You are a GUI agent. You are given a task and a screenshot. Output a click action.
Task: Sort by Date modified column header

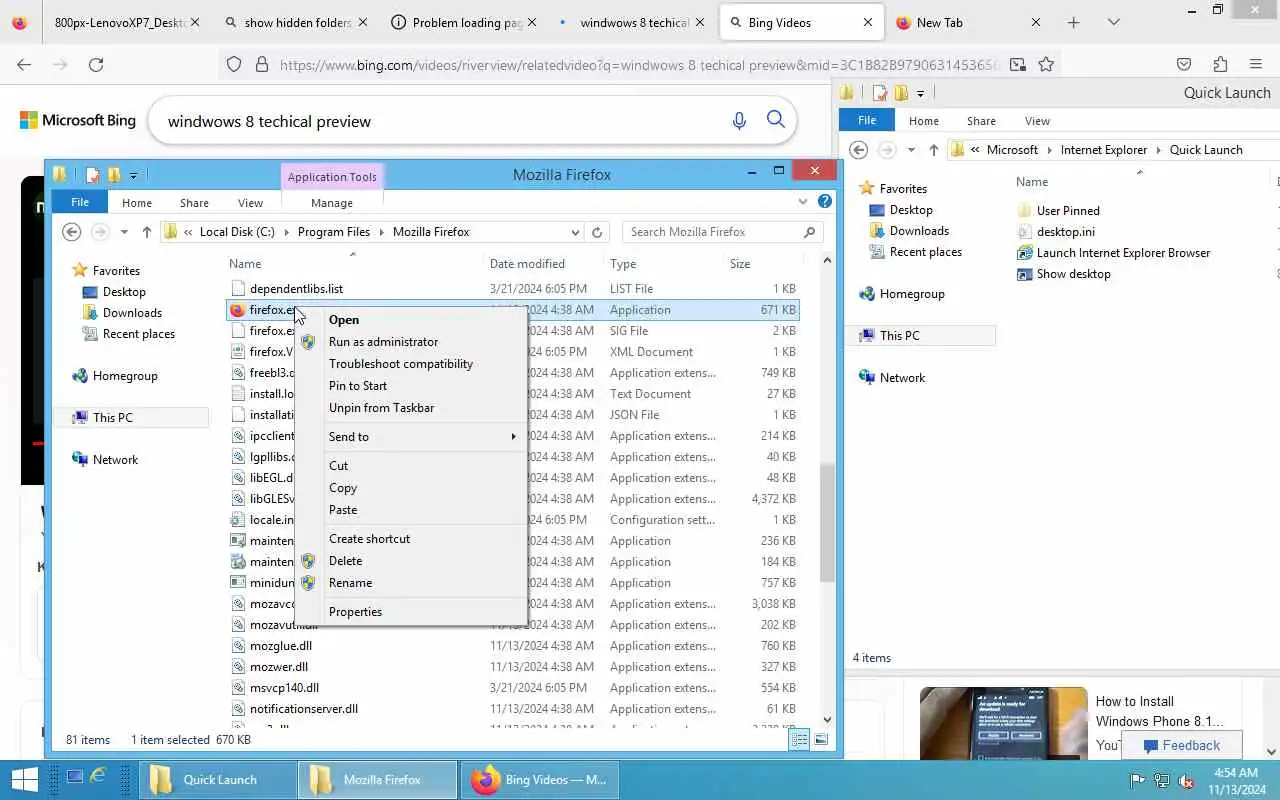pyautogui.click(x=527, y=264)
